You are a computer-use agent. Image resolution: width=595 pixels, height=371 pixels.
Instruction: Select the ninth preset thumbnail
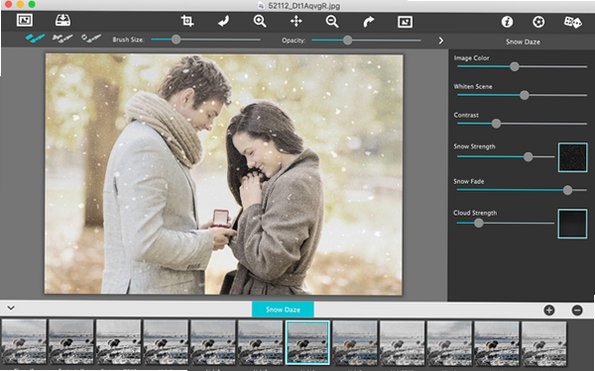[402, 342]
